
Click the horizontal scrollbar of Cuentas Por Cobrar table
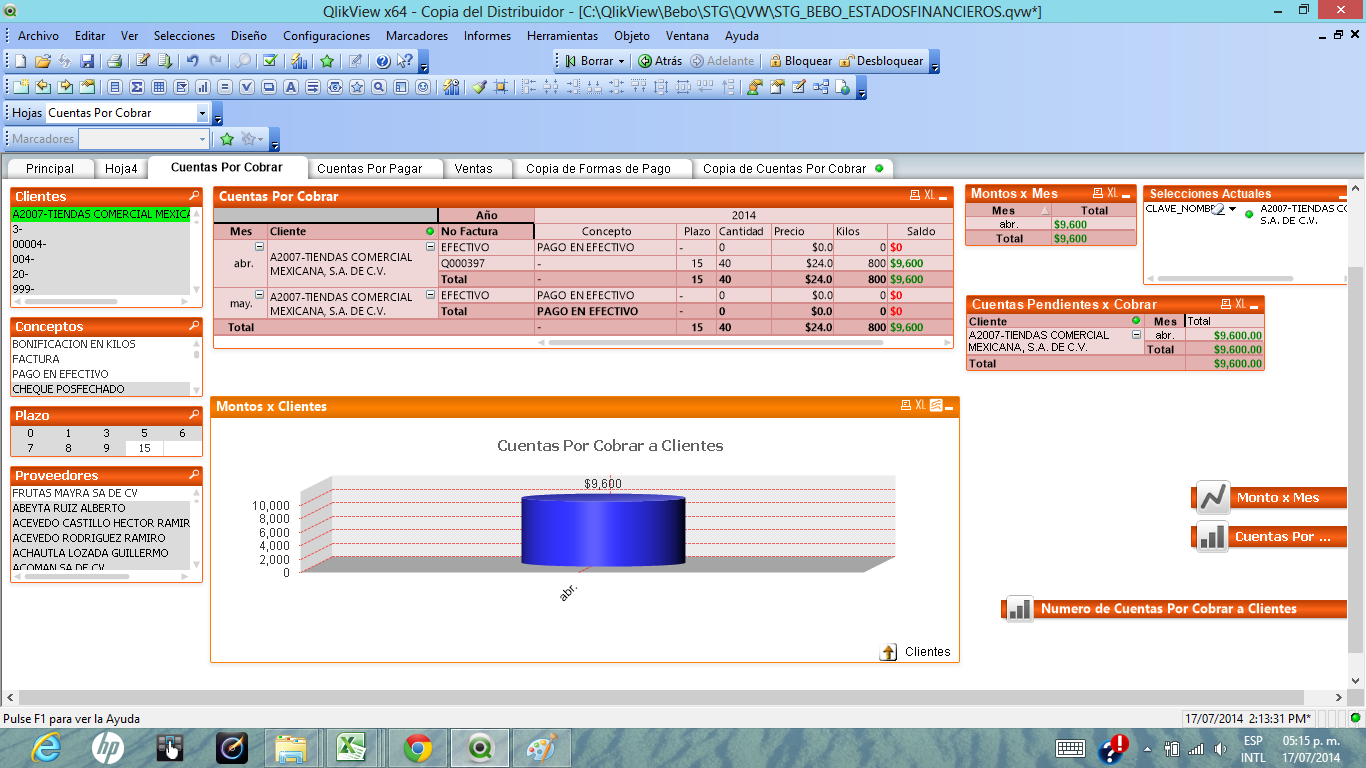(x=715, y=342)
